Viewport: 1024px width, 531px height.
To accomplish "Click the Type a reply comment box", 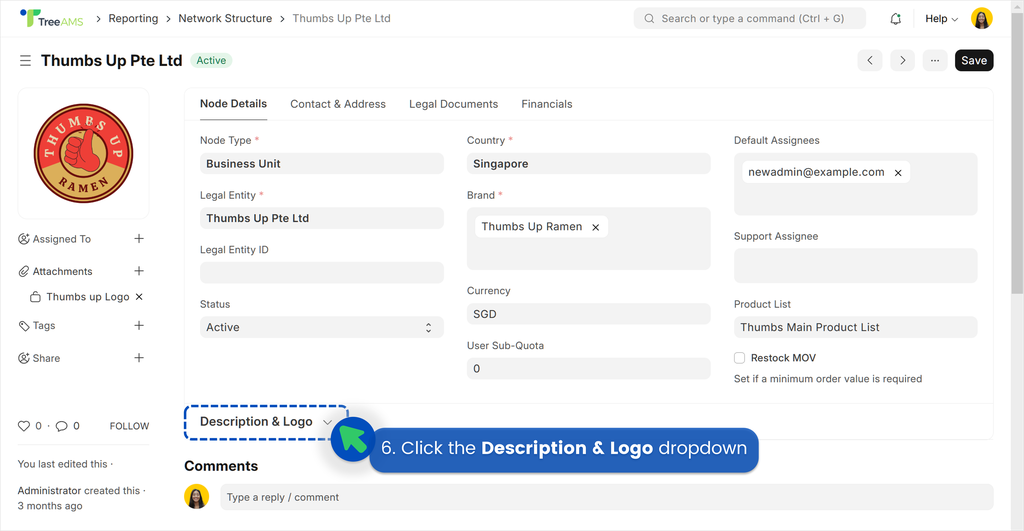I will pos(607,497).
